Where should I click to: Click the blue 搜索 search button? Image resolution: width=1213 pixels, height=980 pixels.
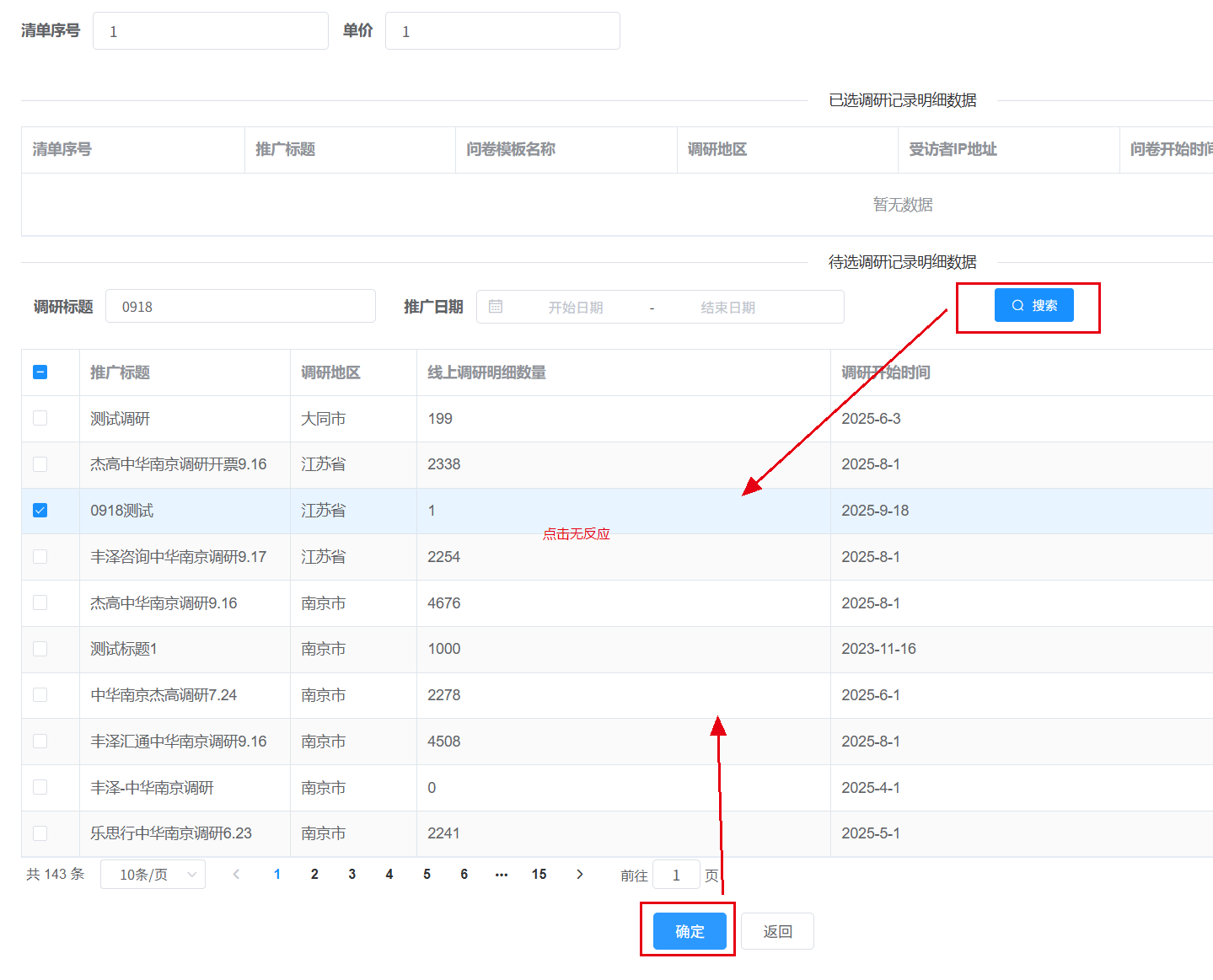[1033, 305]
